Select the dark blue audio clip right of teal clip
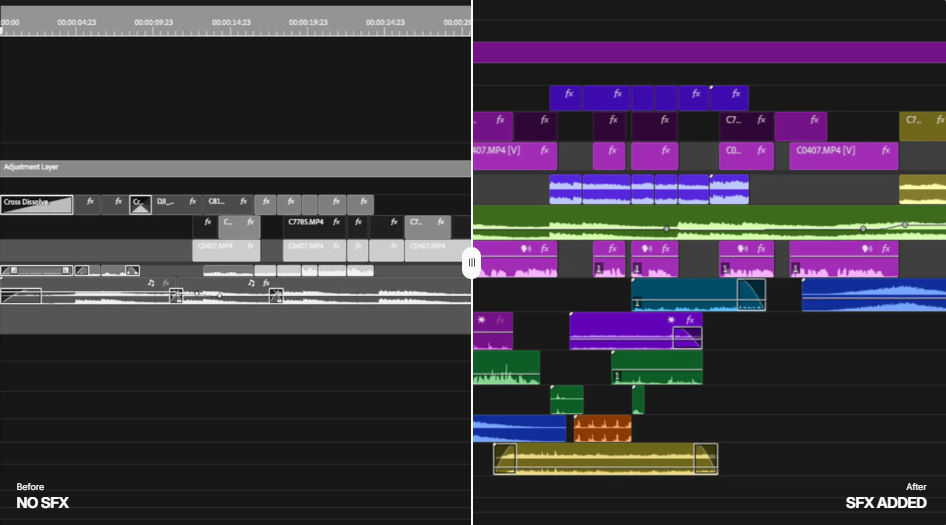The width and height of the screenshot is (946, 525). (873, 294)
